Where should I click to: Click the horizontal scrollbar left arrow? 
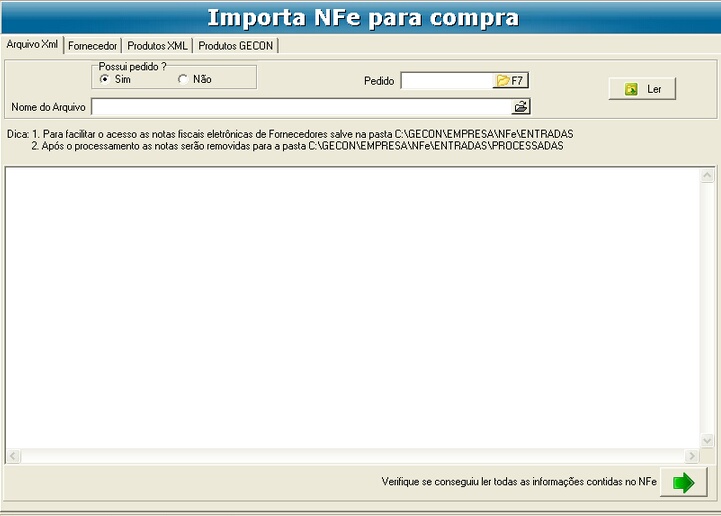coord(13,456)
